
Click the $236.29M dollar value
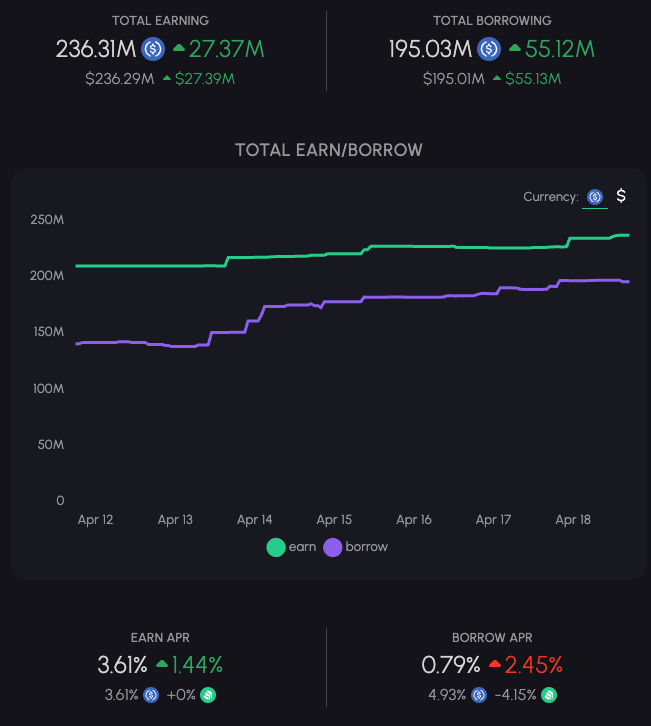(x=120, y=79)
